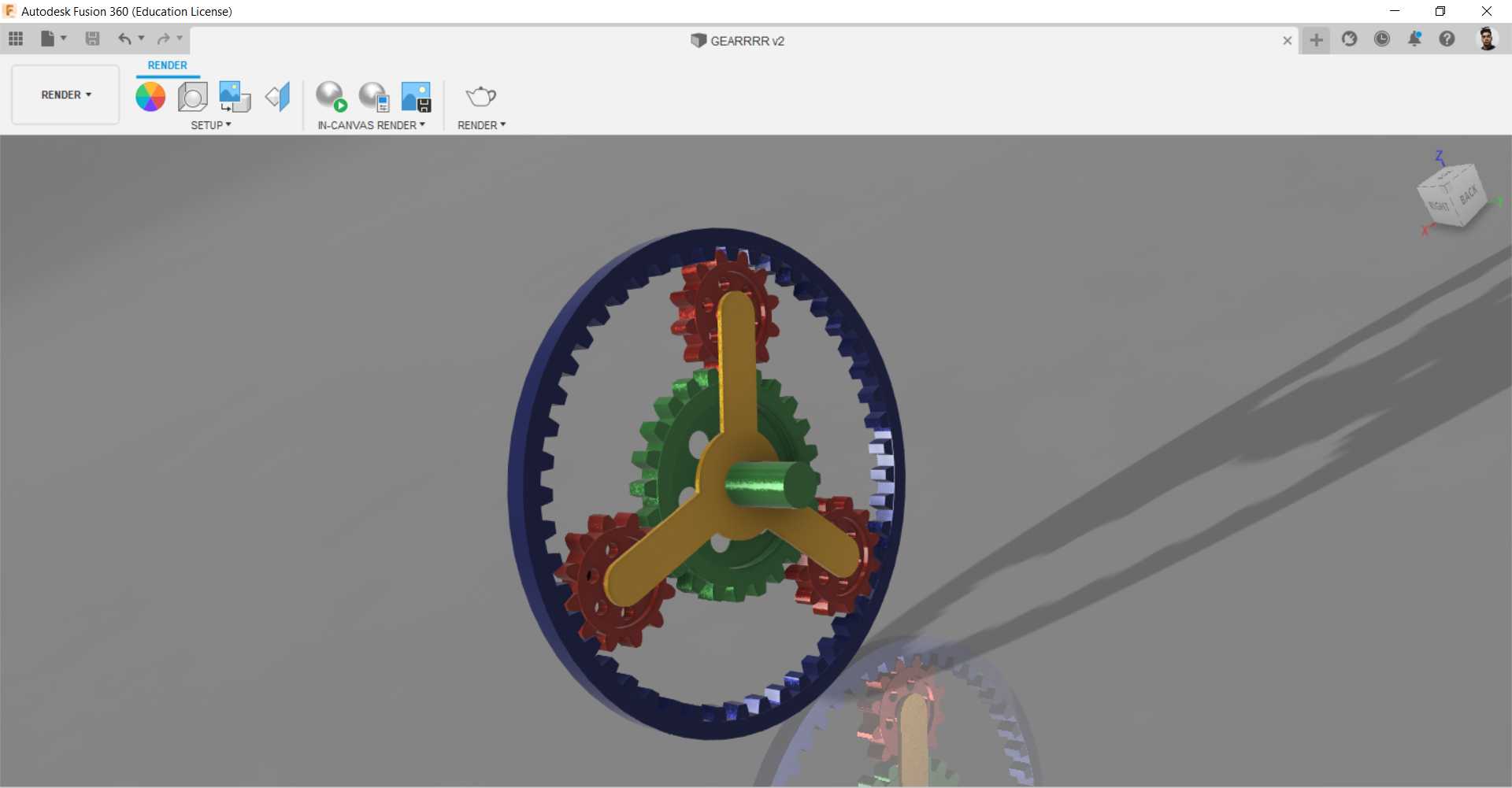The width and height of the screenshot is (1512, 788).
Task: Expand the redo history arrow
Action: coord(180,38)
